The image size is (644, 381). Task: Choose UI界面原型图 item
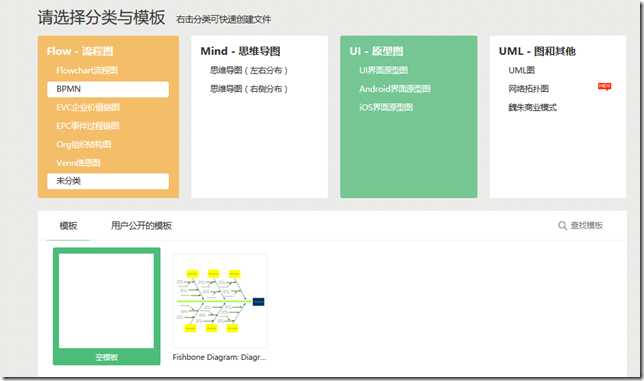click(384, 70)
